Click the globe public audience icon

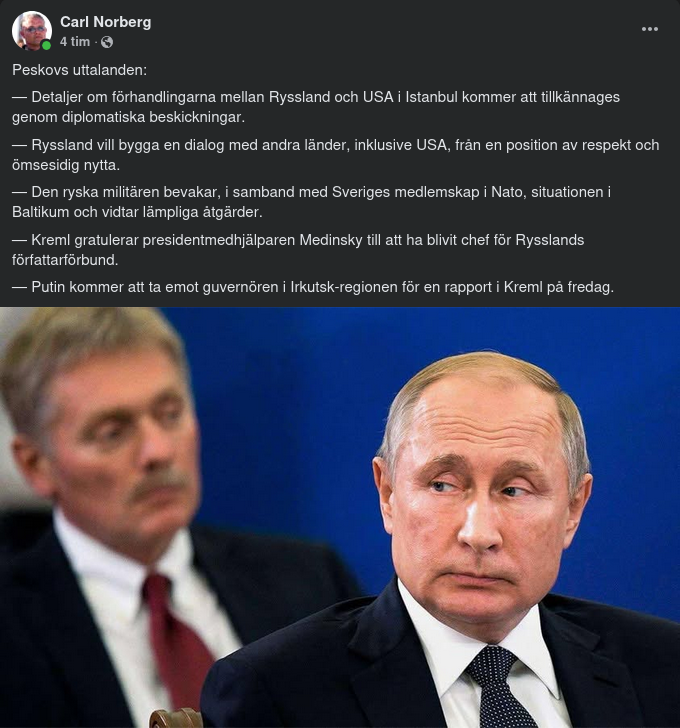coord(107,42)
